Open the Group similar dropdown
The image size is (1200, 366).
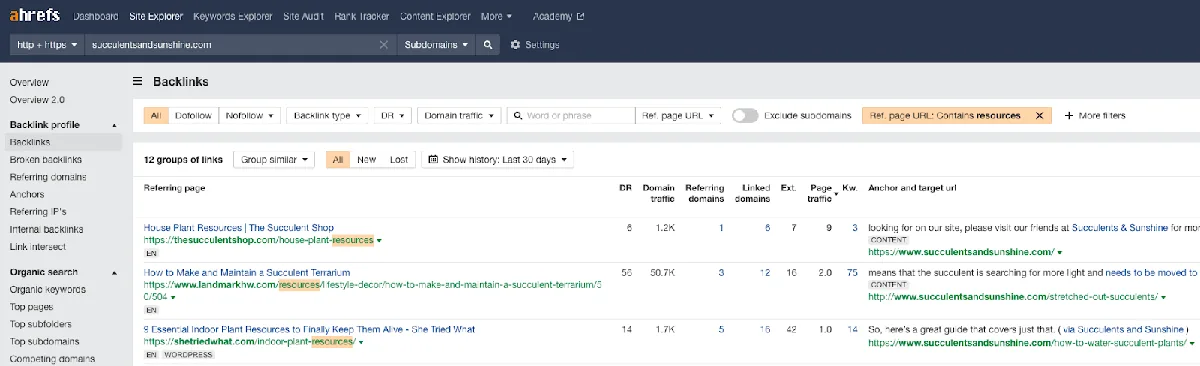(274, 160)
